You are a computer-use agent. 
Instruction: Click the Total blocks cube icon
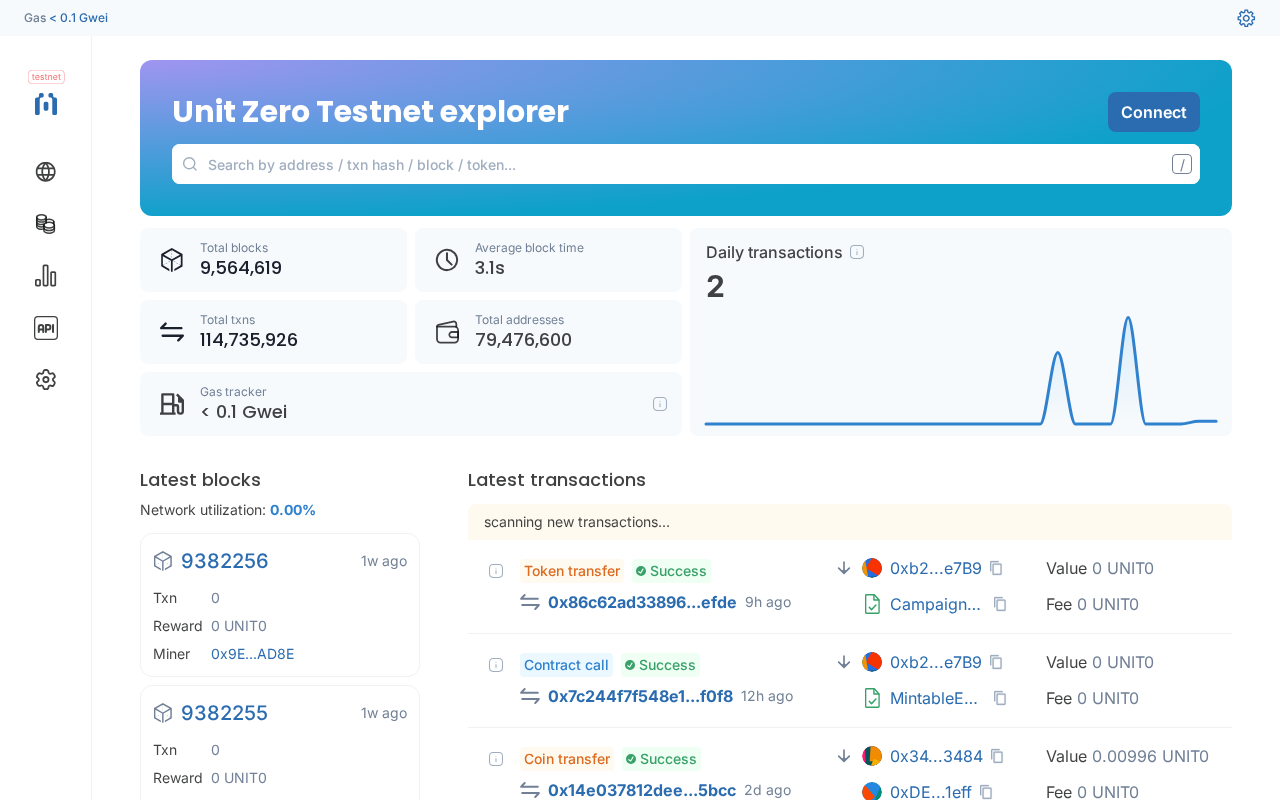172,260
